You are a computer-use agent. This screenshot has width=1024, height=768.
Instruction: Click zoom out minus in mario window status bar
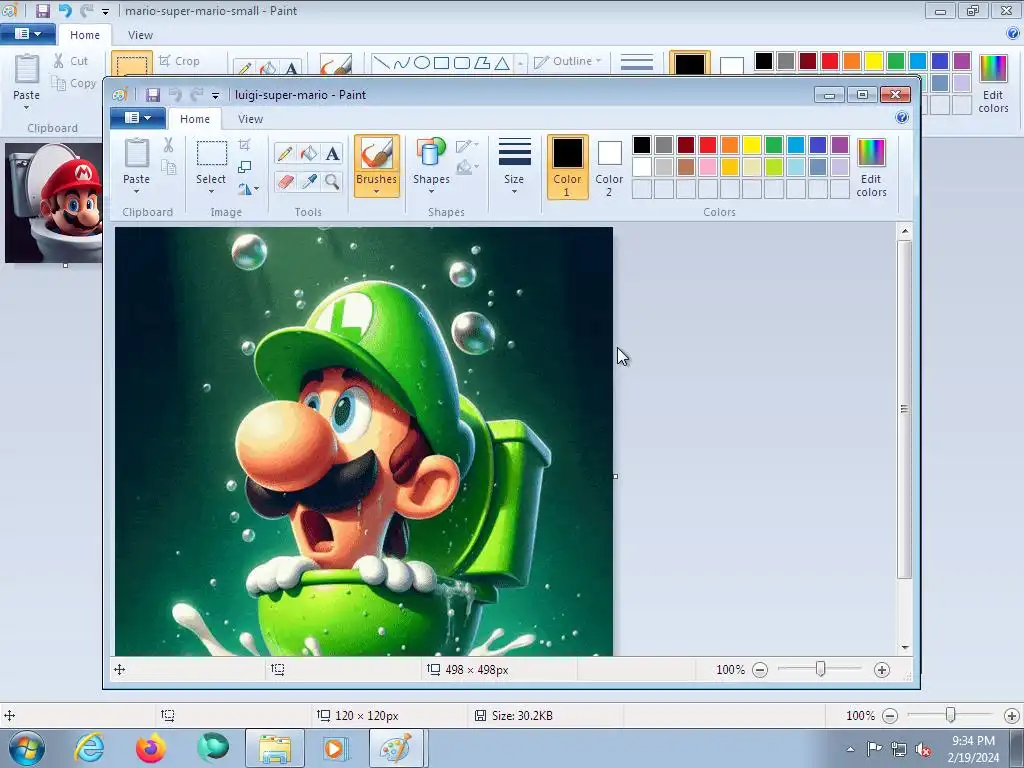pyautogui.click(x=889, y=716)
